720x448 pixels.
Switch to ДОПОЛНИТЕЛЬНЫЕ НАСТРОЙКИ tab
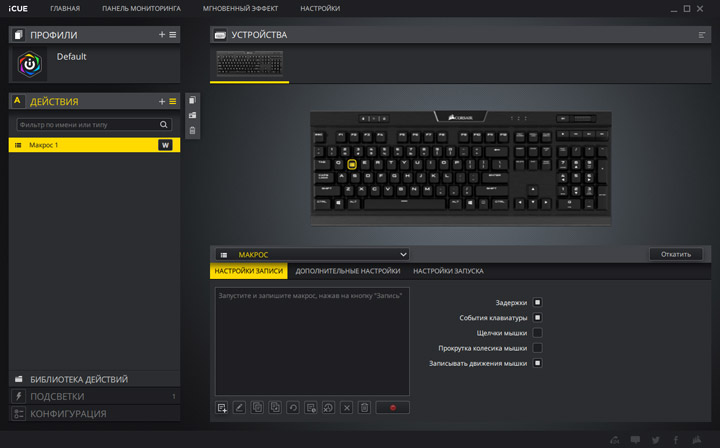click(348, 271)
